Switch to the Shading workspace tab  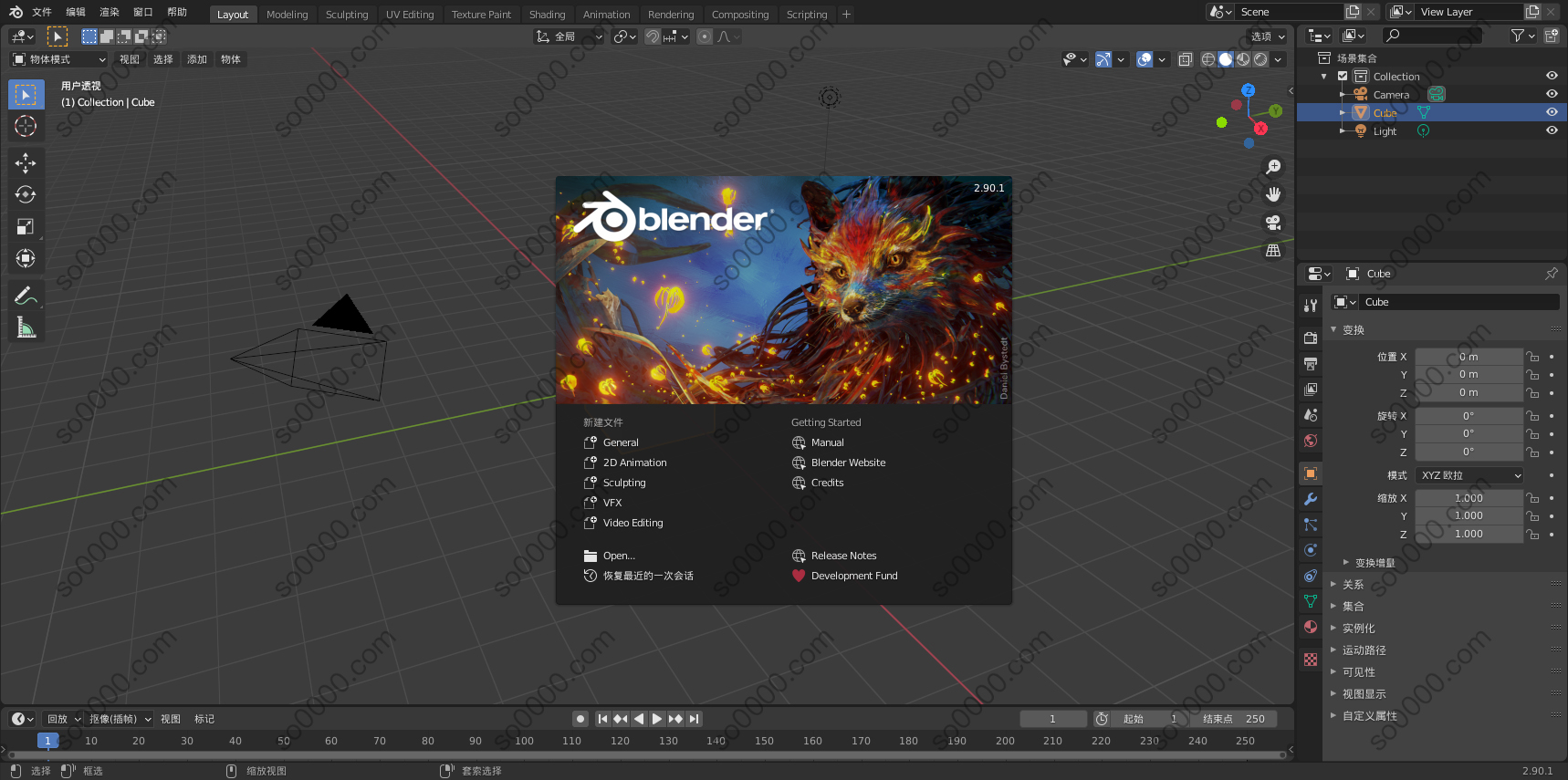coord(547,15)
